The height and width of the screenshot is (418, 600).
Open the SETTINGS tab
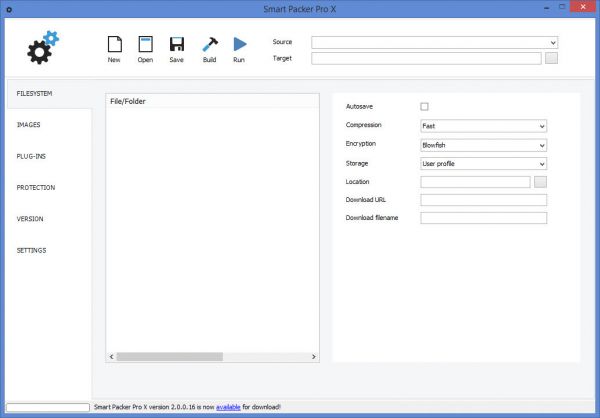click(49, 250)
